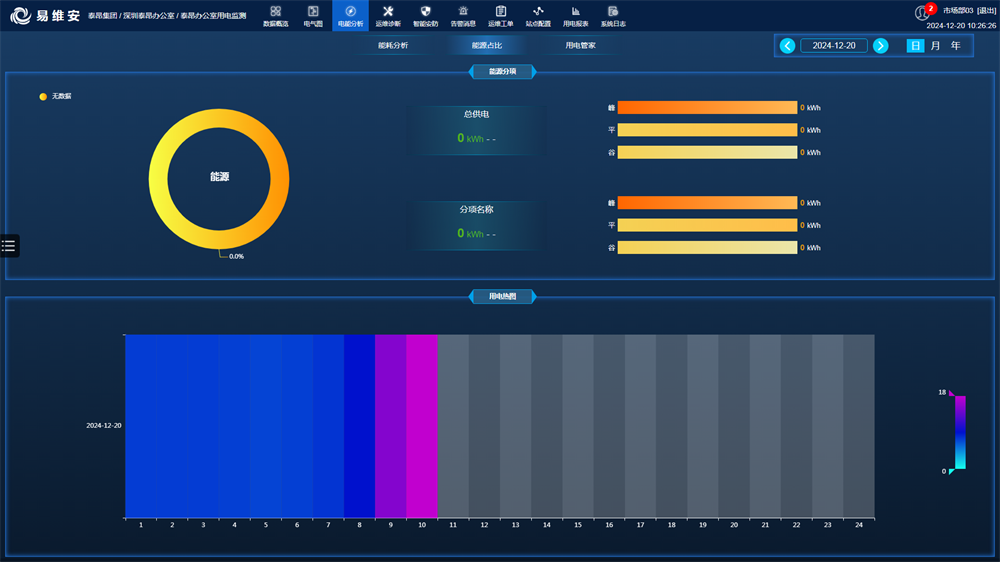
Task: Open the 告警消息 alarm messages icon
Action: point(463,16)
